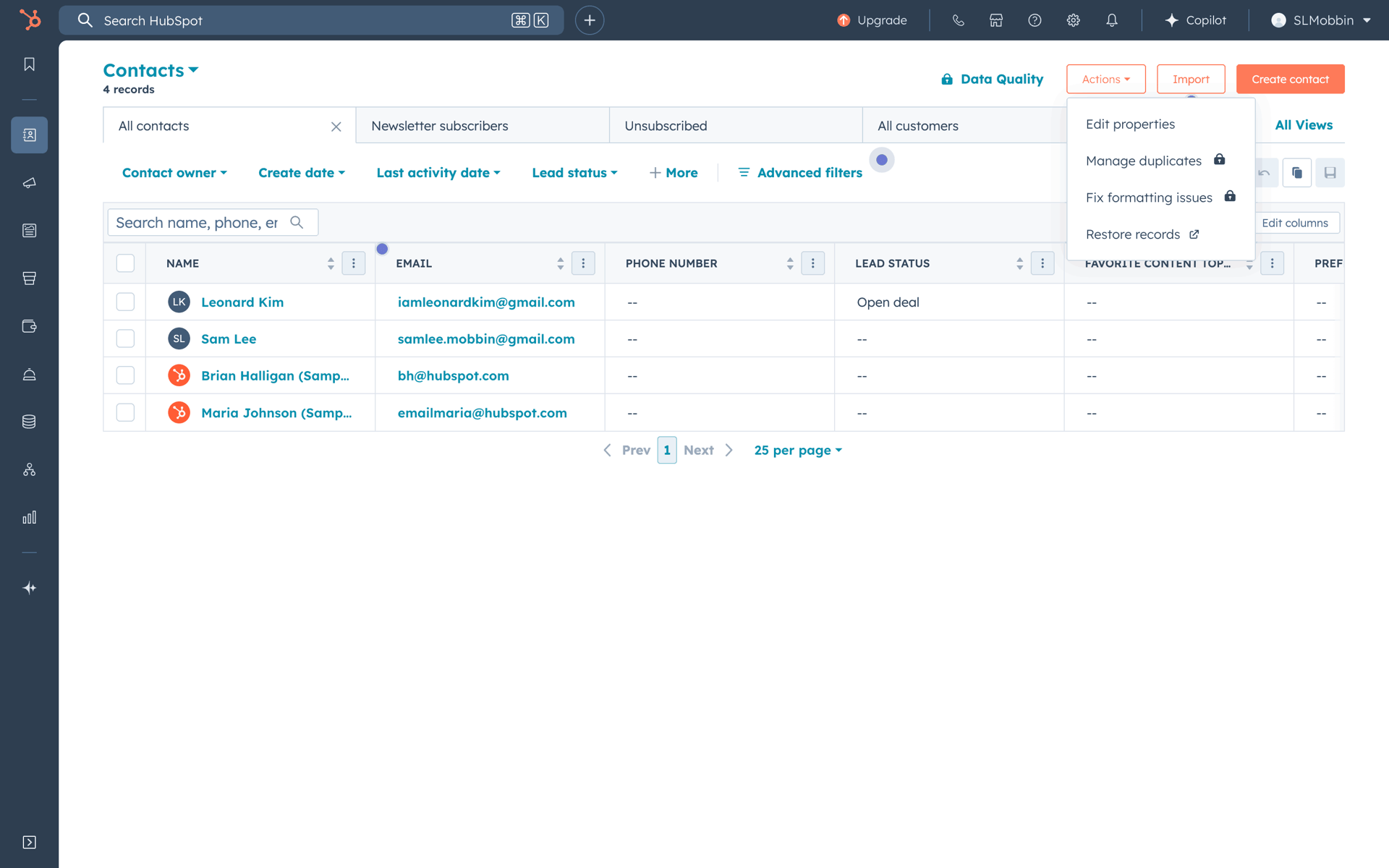Open the Contact owner filter dropdown
The image size is (1389, 868).
174,173
